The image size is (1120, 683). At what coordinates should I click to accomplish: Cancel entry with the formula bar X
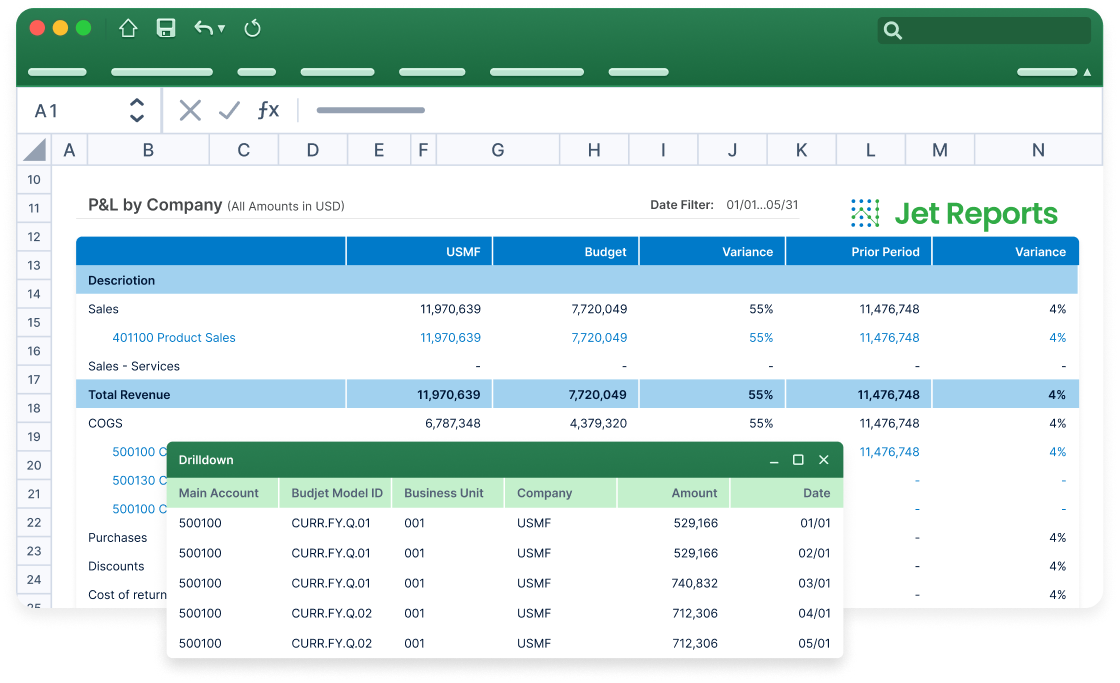pos(190,110)
